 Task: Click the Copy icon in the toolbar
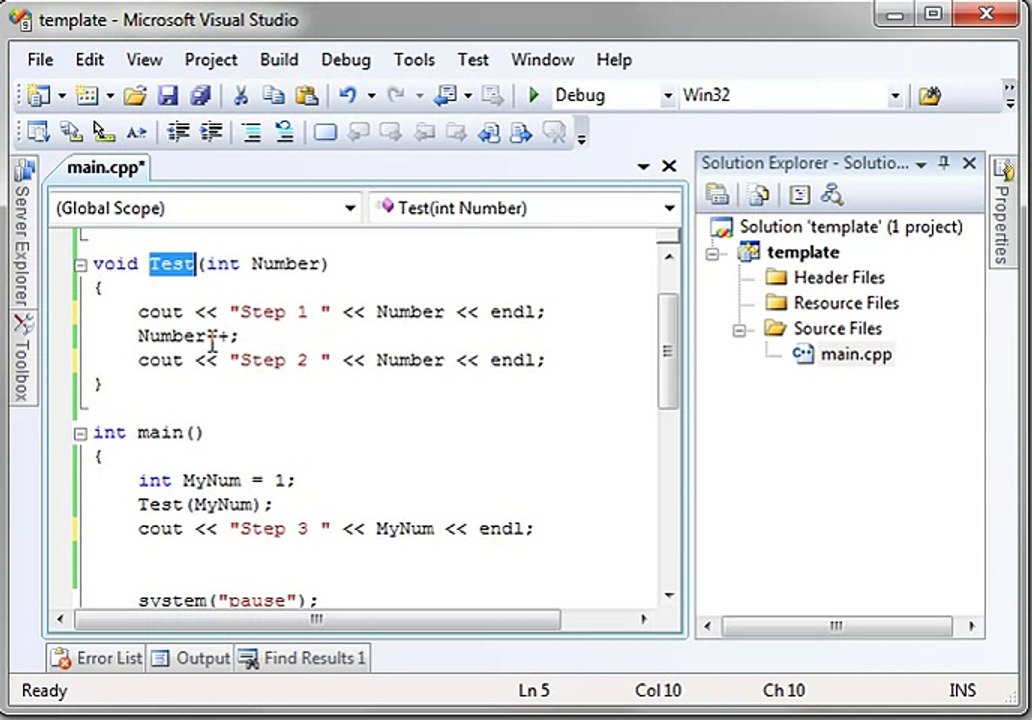tap(273, 96)
